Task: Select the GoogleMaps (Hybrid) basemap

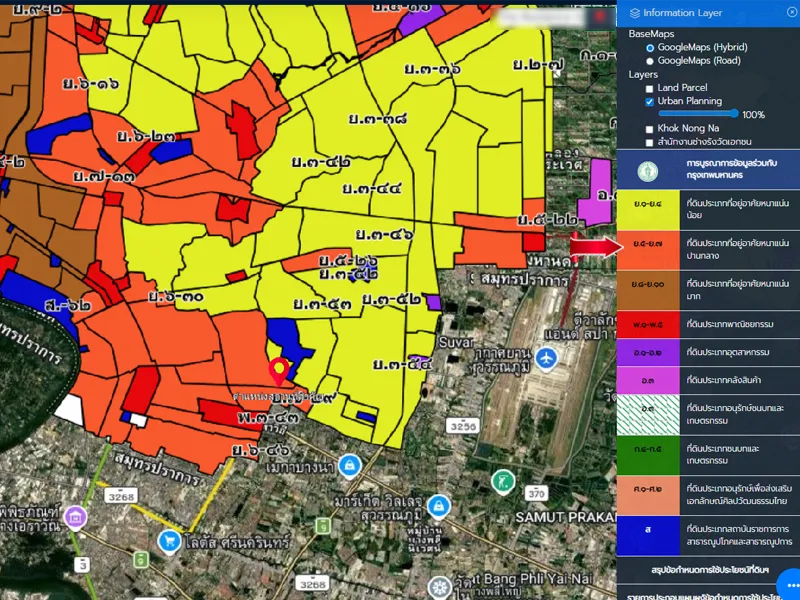Action: click(x=650, y=47)
